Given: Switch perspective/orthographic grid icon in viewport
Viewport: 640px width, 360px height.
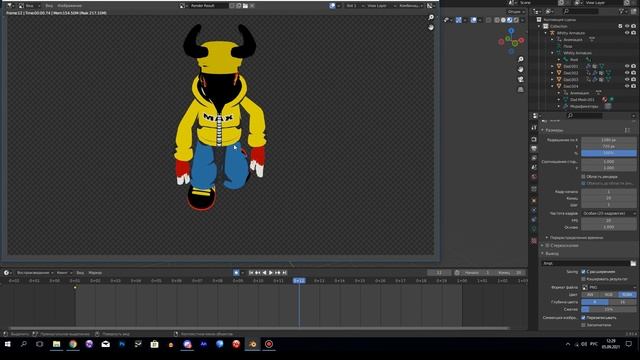Looking at the screenshot, I should coord(520,89).
